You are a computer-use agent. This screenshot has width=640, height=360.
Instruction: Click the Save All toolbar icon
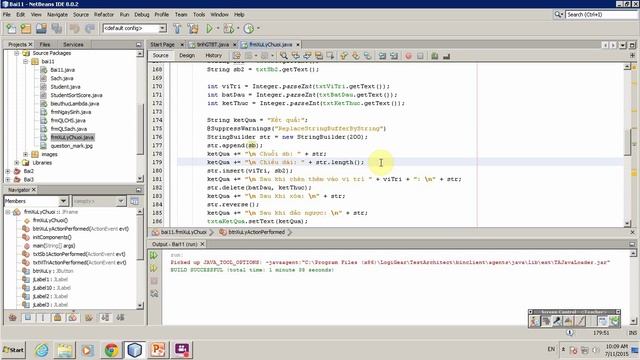pos(57,29)
